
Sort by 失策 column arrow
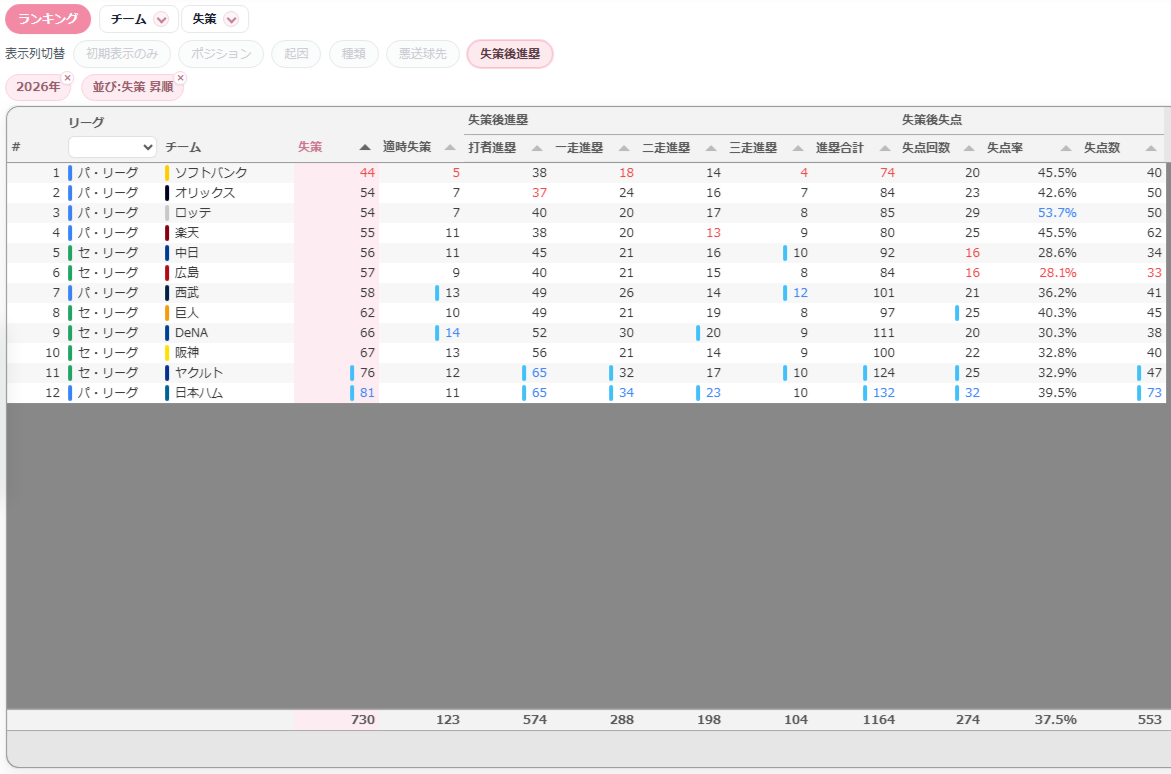[365, 147]
